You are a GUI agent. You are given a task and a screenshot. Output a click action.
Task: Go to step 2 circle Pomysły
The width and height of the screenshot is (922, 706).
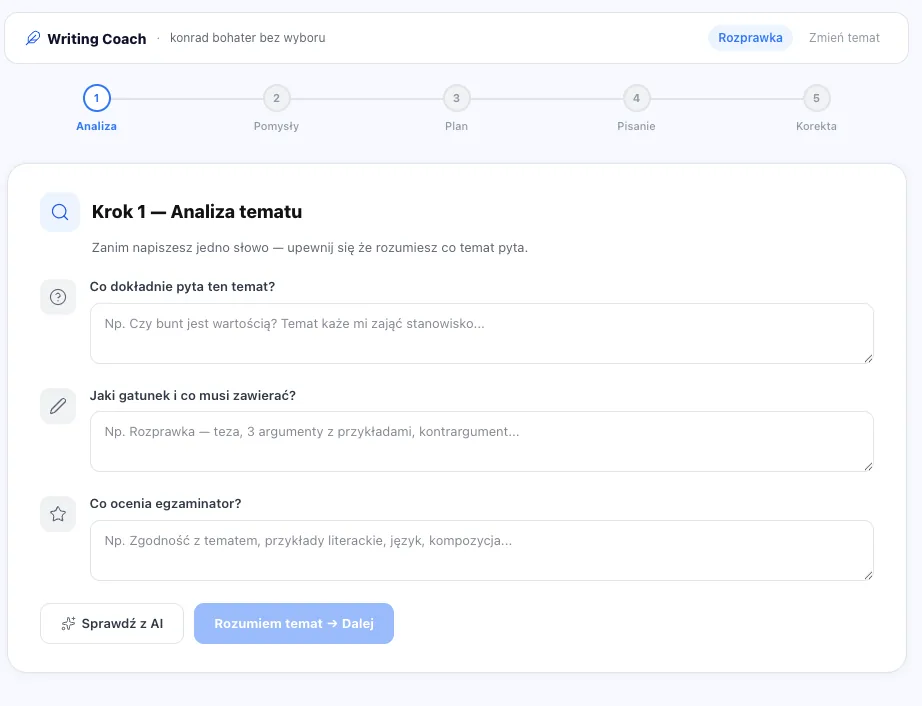click(x=276, y=98)
